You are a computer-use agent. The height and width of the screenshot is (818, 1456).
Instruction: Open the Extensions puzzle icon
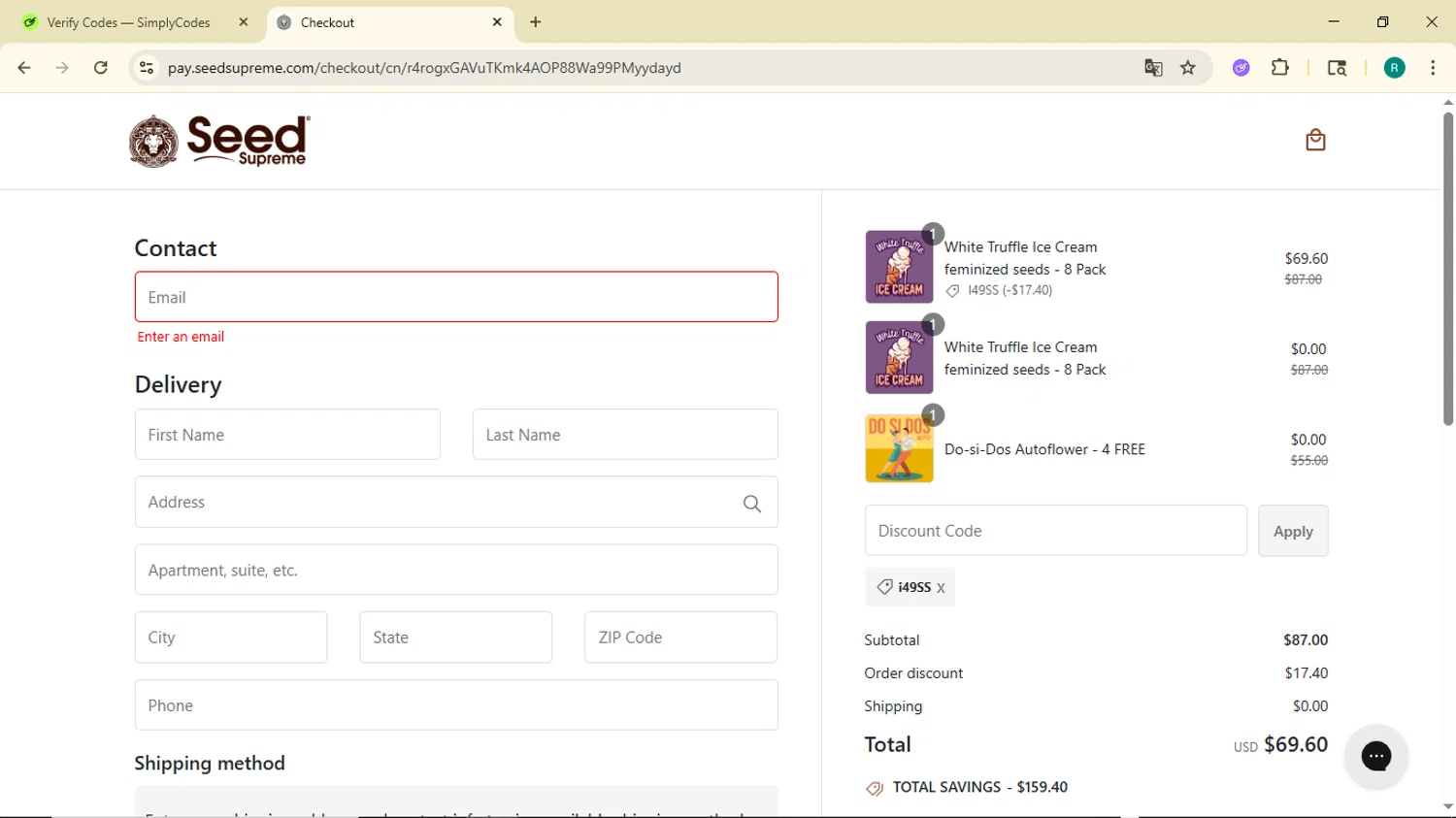(1280, 68)
